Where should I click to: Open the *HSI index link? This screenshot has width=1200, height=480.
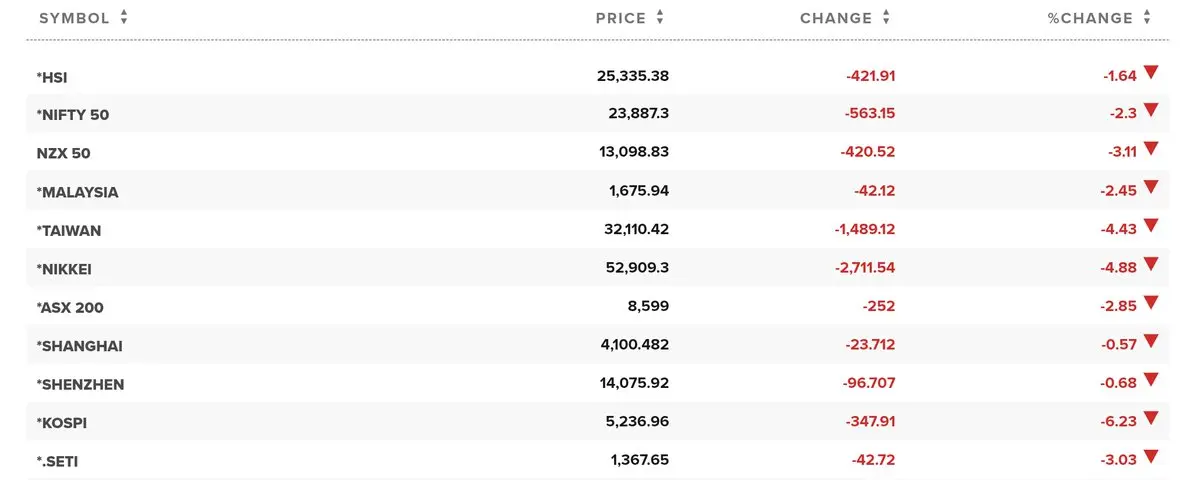tap(52, 77)
